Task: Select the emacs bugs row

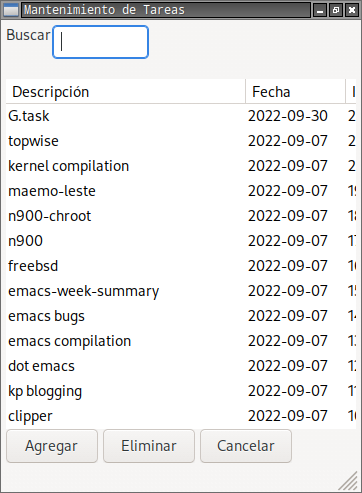Action: tap(181, 316)
